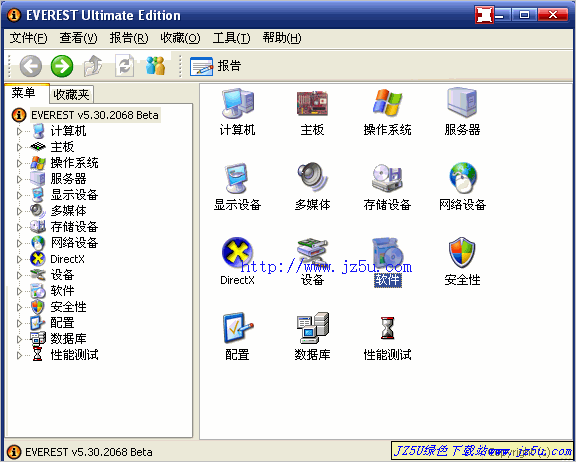Viewport: 576px width, 462px height.
Task: Expand the 主板 tree node arrow
Action: tap(19, 147)
